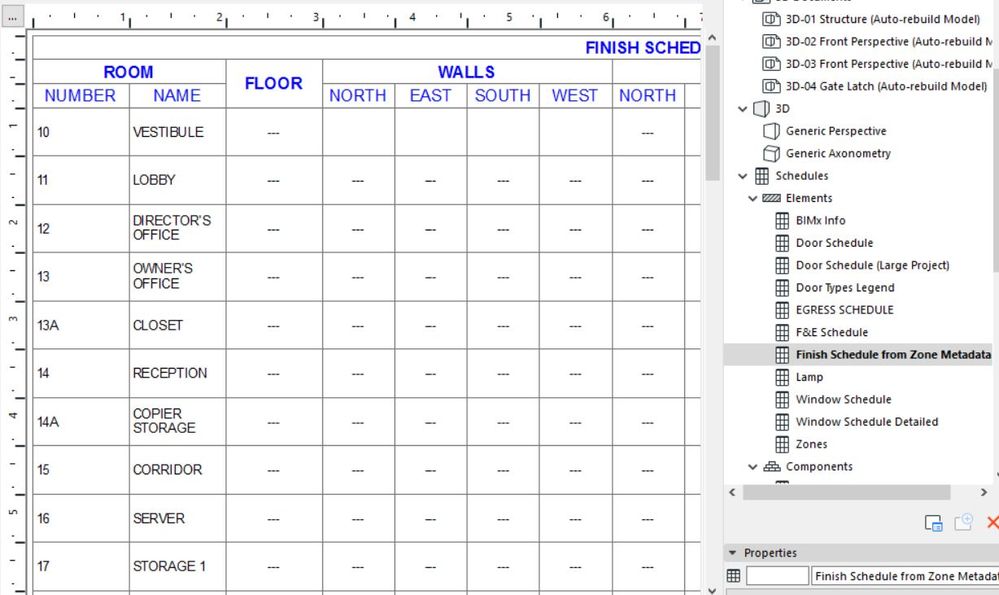The height and width of the screenshot is (595, 999).
Task: Collapse the Components group
Action: [x=752, y=467]
